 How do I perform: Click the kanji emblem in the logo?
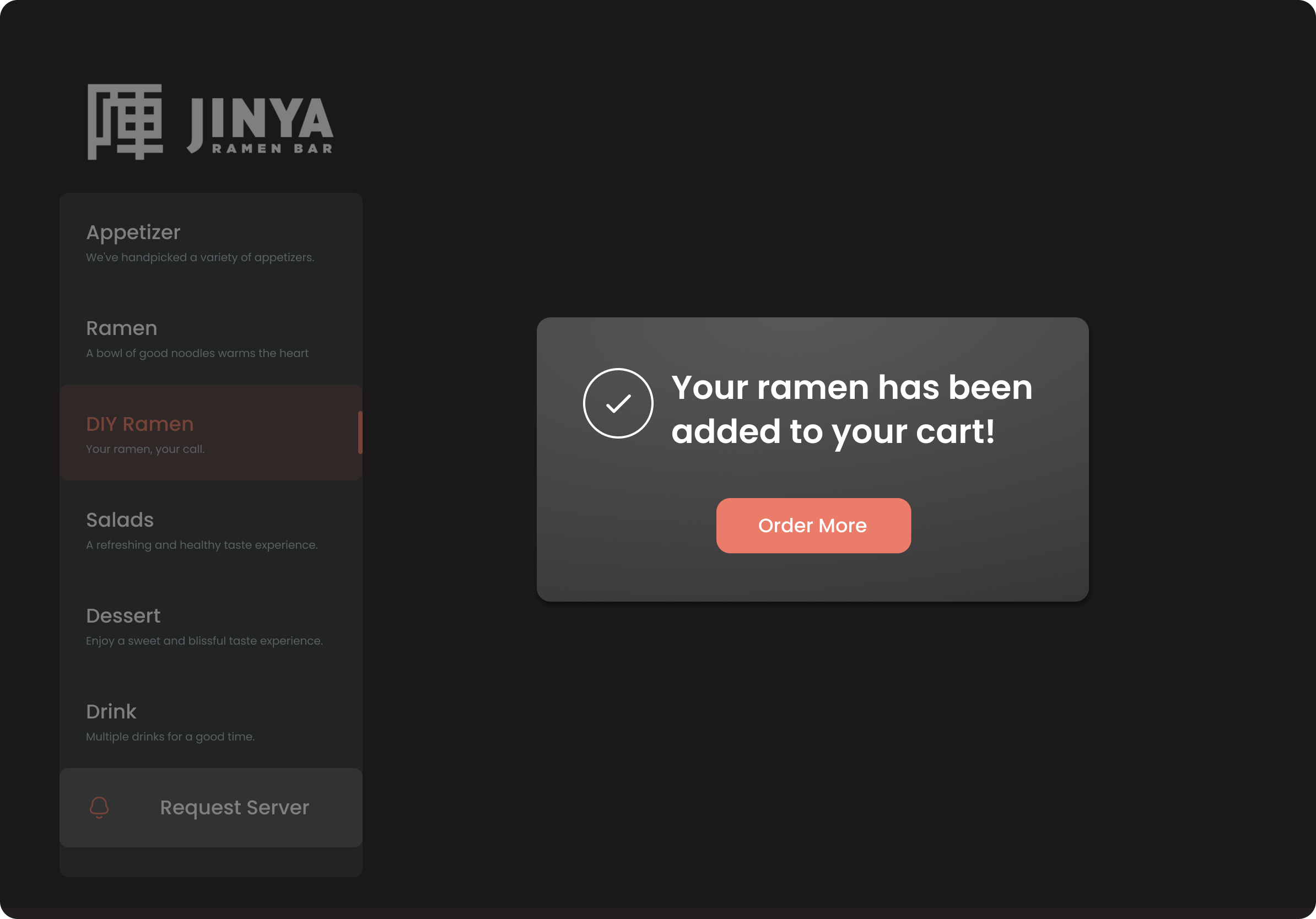click(125, 122)
